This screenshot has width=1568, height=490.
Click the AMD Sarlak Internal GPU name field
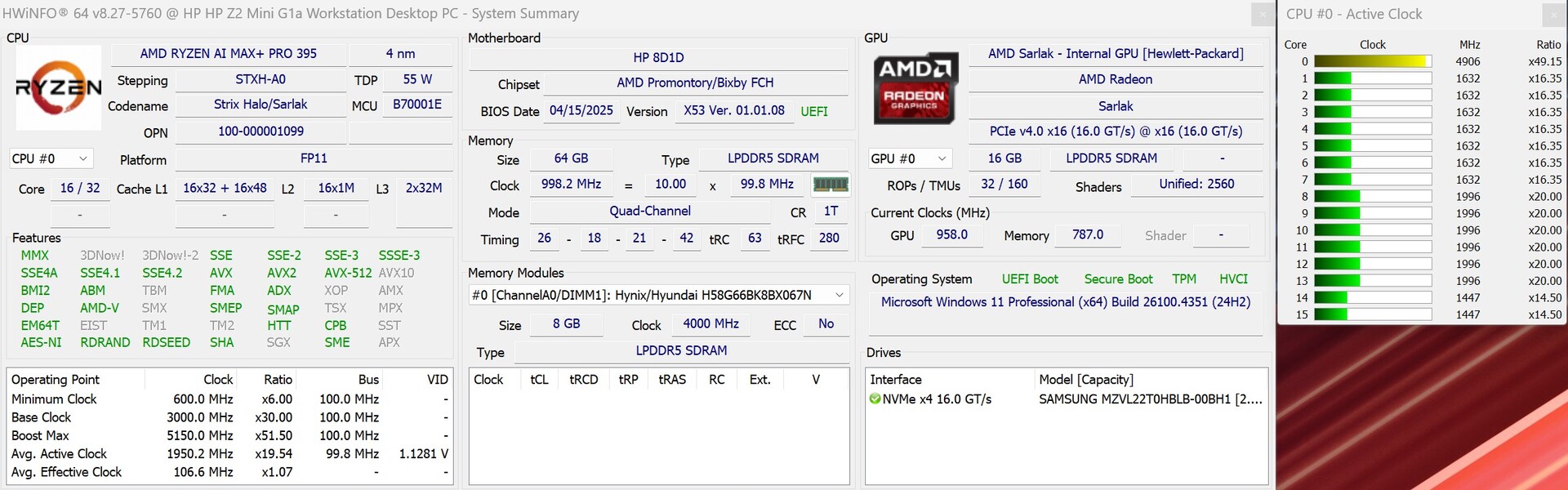point(1116,54)
